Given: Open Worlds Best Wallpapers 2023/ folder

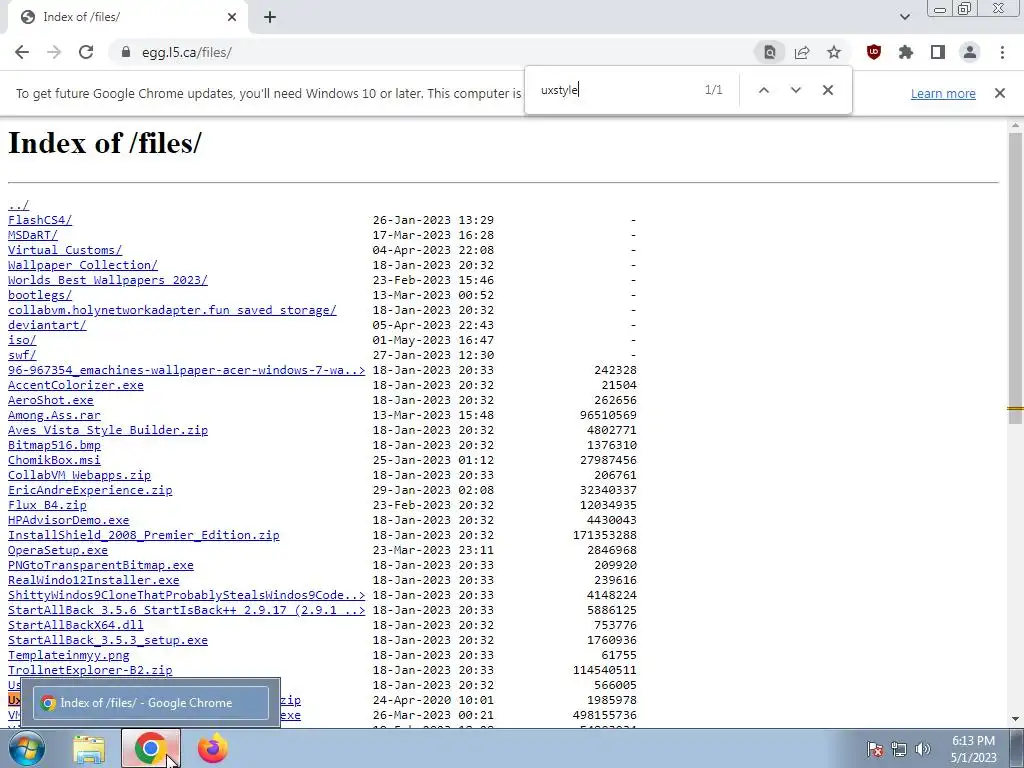Looking at the screenshot, I should click(108, 280).
